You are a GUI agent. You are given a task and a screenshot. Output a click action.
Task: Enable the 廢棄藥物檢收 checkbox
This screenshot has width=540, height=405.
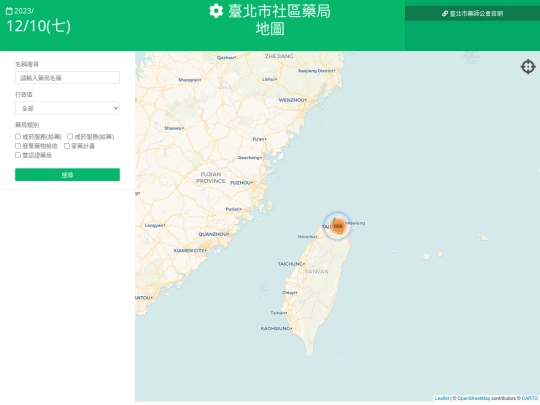point(18,146)
